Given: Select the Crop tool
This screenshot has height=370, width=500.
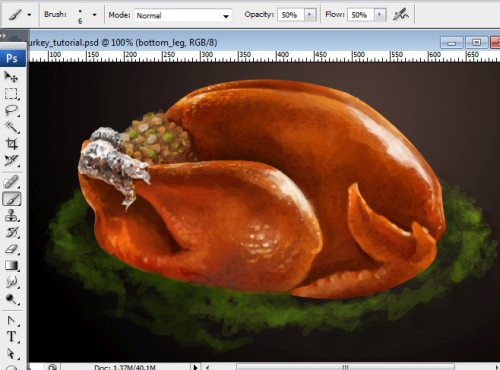Looking at the screenshot, I should (x=11, y=144).
